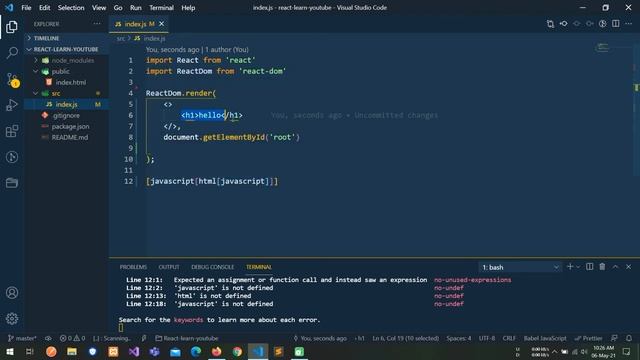Viewport: 640px width, 360px height.
Task: Open Firefox from Windows taskbar
Action: (216, 351)
